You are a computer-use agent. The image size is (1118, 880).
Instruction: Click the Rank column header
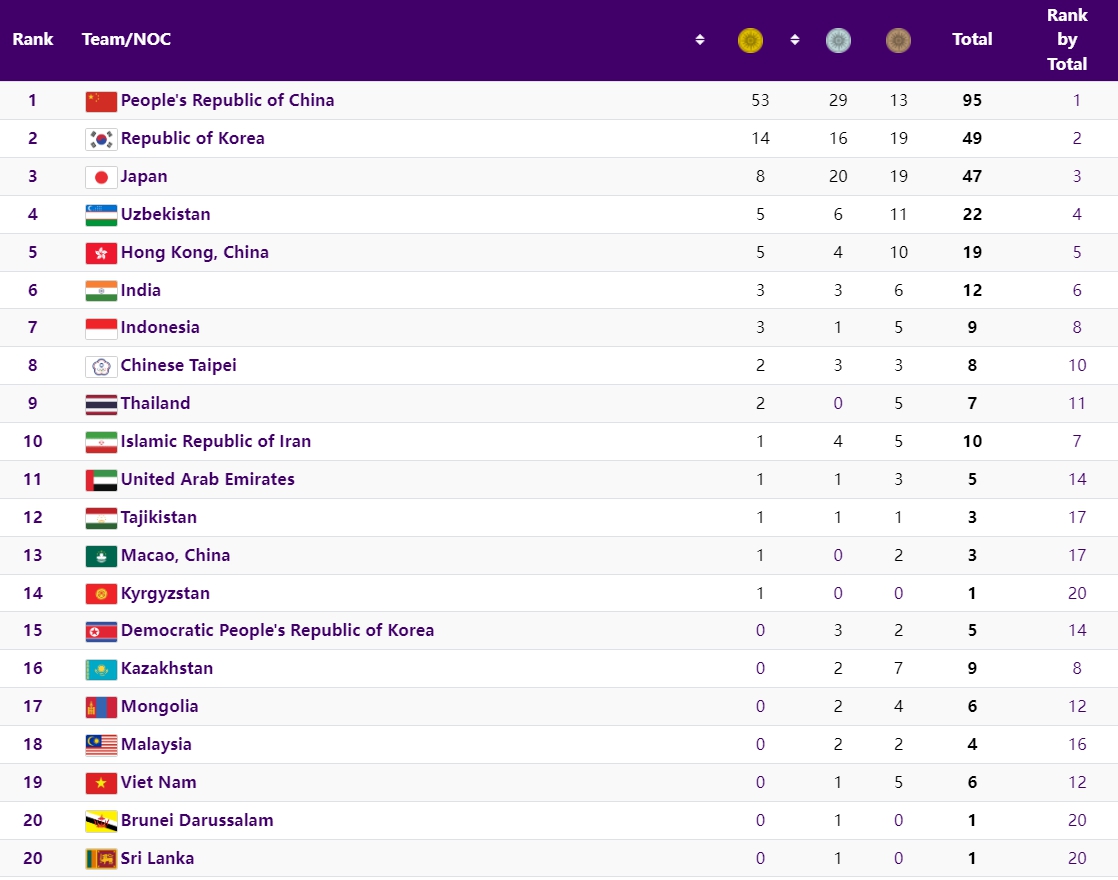click(x=33, y=40)
